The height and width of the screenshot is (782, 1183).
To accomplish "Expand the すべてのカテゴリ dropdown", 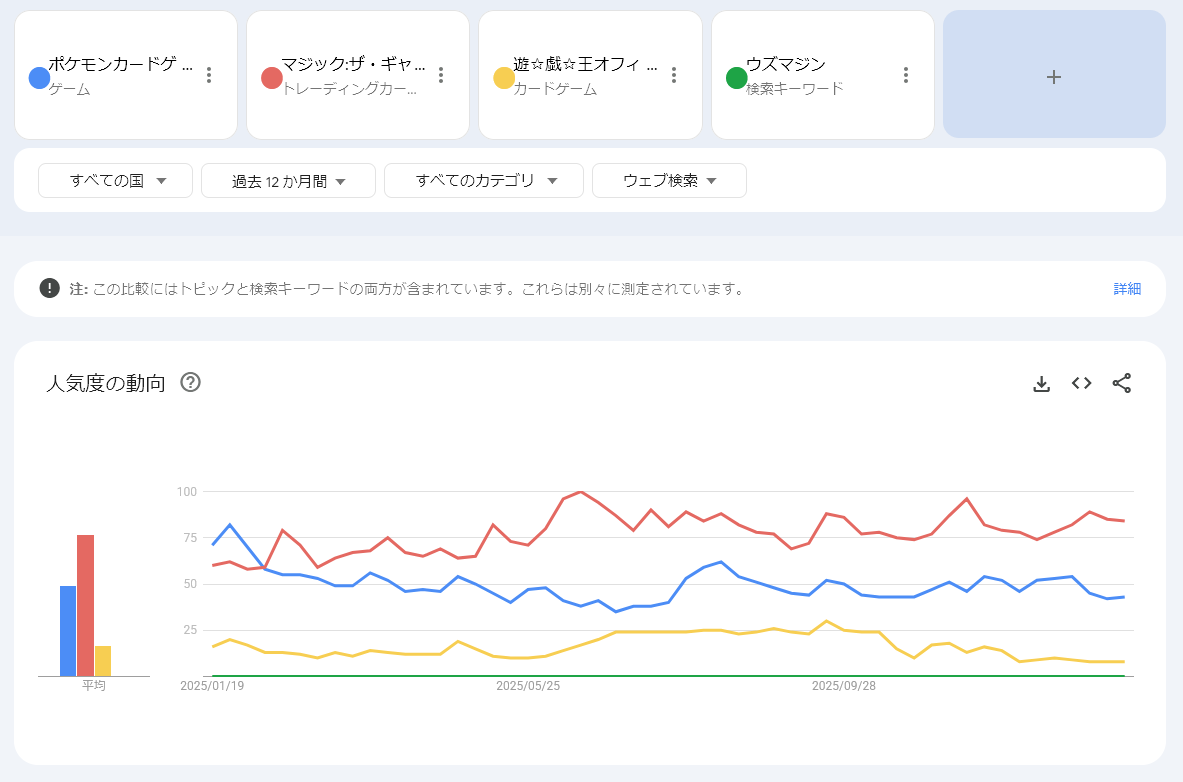I will click(x=483, y=181).
